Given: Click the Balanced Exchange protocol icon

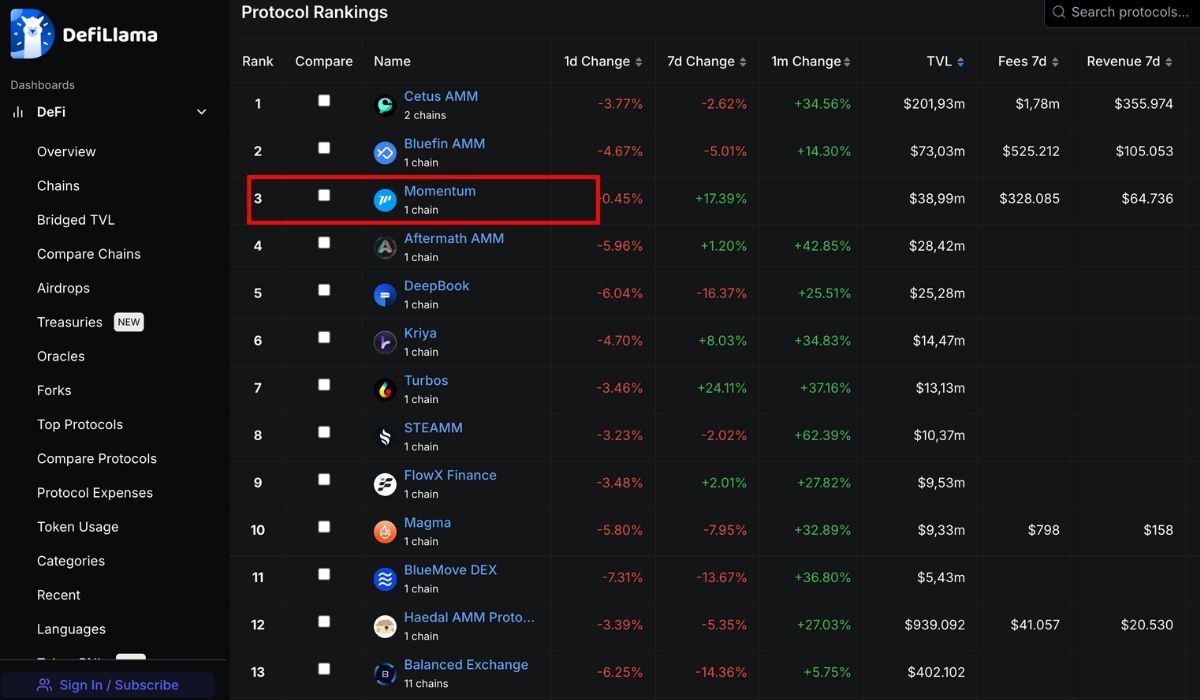Looking at the screenshot, I should click(385, 674).
